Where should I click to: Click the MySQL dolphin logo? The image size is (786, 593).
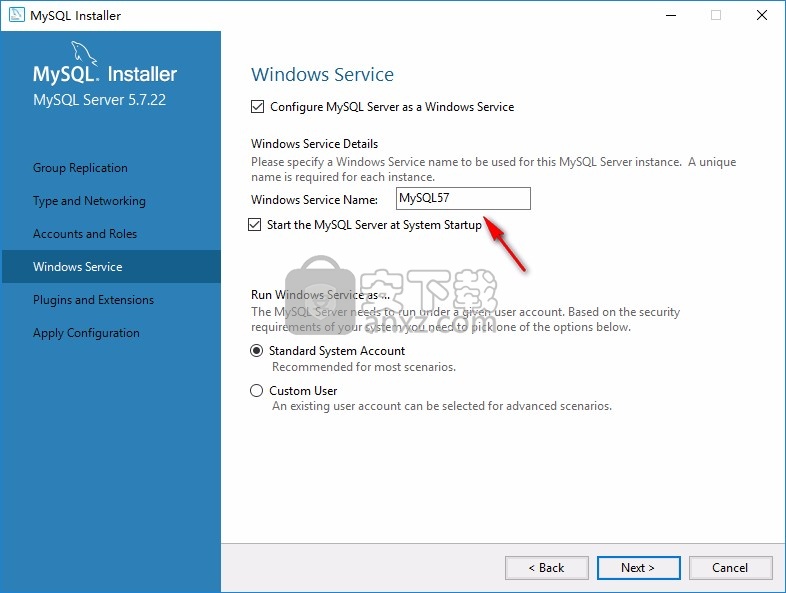pyautogui.click(x=84, y=53)
